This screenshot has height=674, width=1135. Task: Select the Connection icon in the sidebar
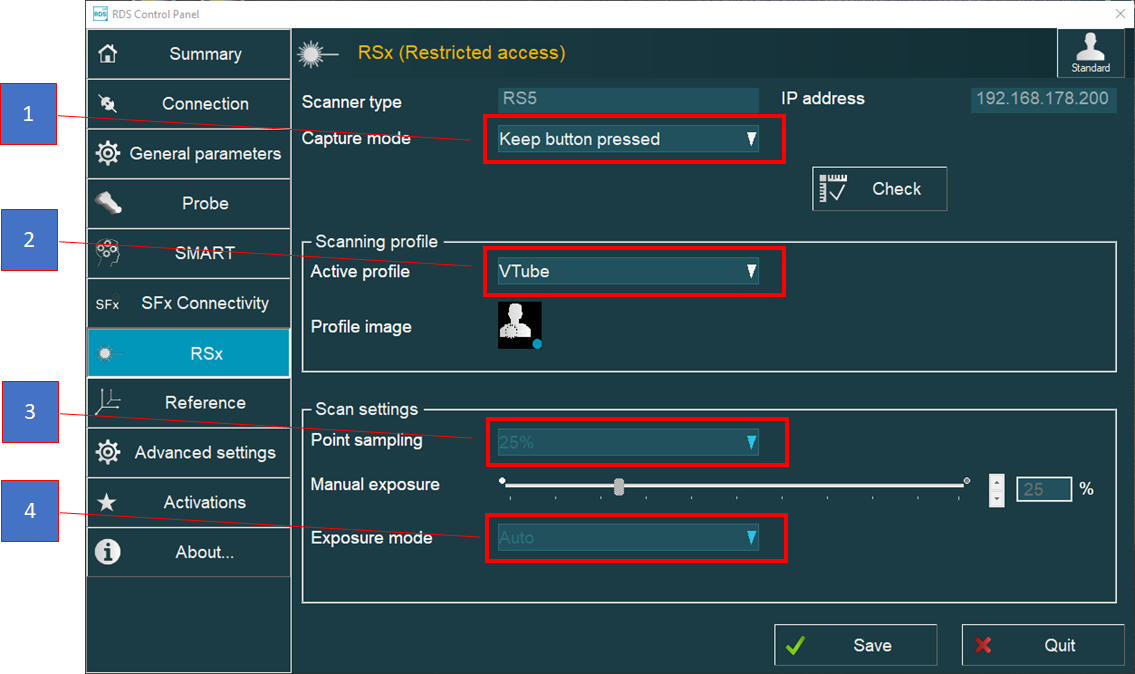(110, 104)
